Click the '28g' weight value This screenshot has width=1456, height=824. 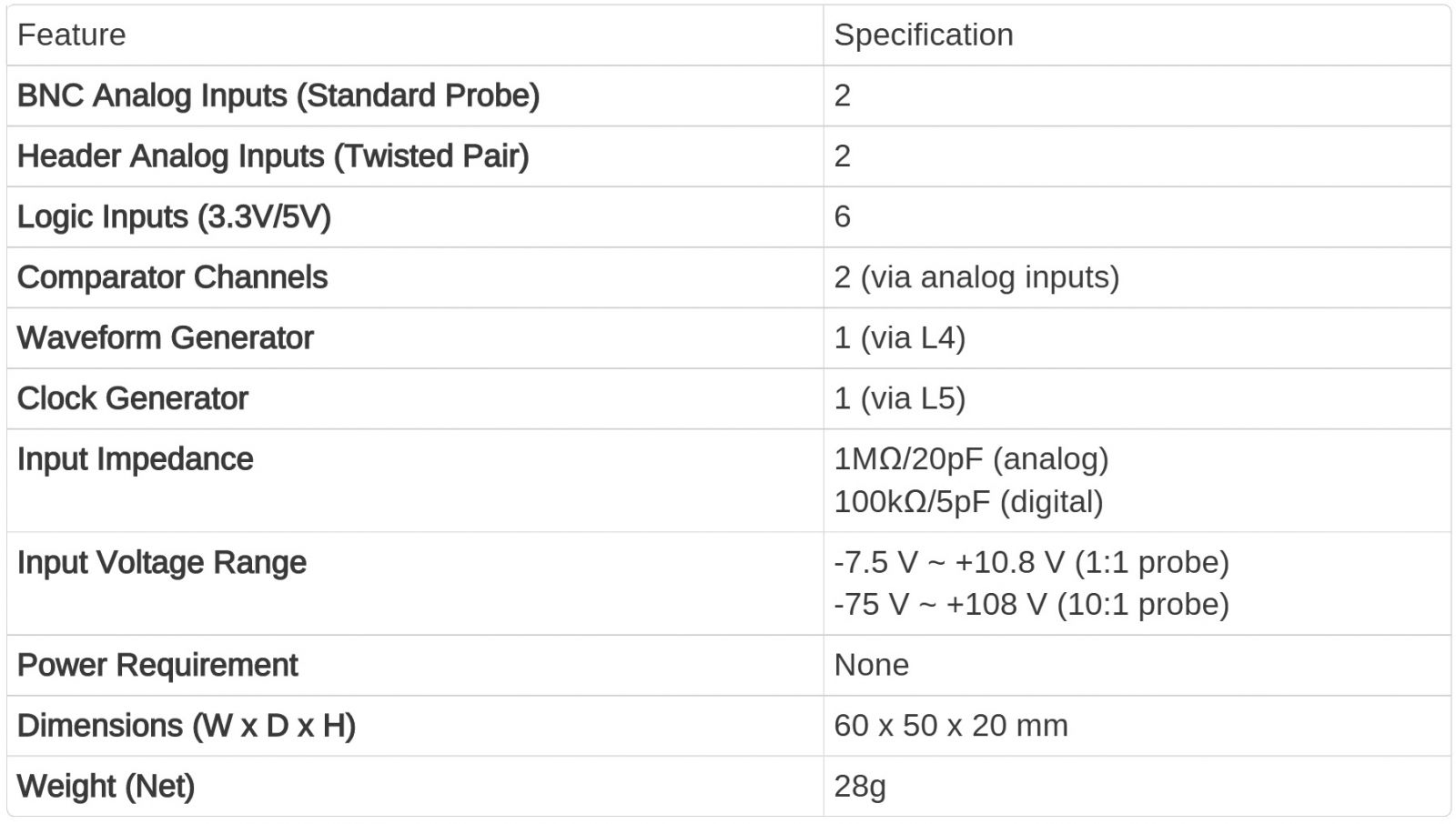point(859,787)
